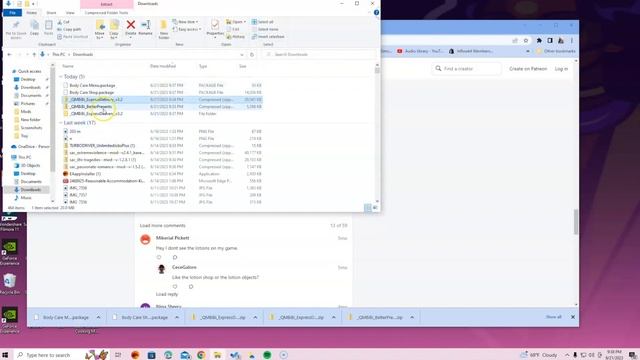
Task: Open options arrow for _QMBiBi_BetterPre...zip download
Action: tap(412, 317)
